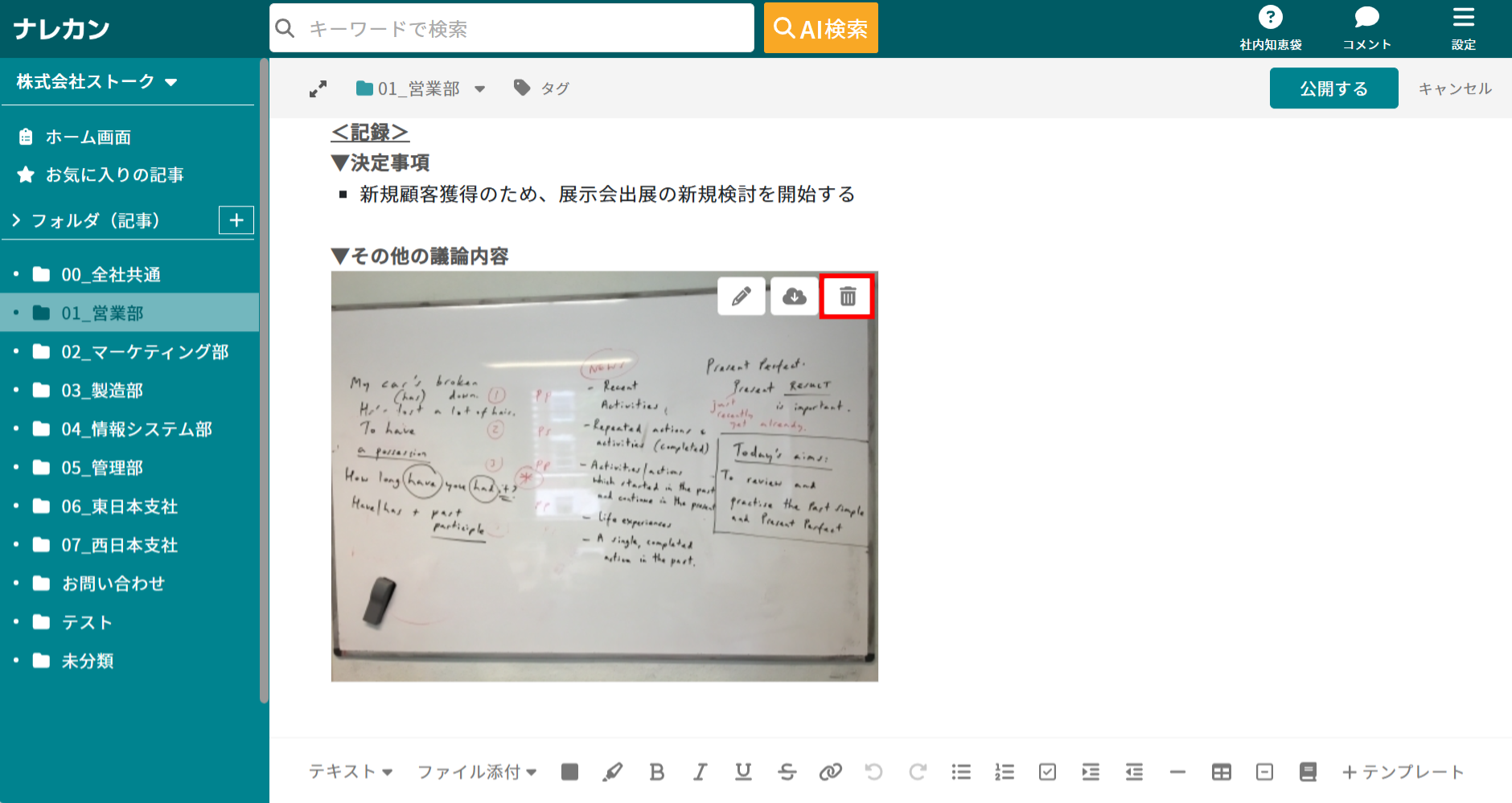Toggle a bulleted list
Viewport: 1512px width, 803px height.
(x=961, y=772)
